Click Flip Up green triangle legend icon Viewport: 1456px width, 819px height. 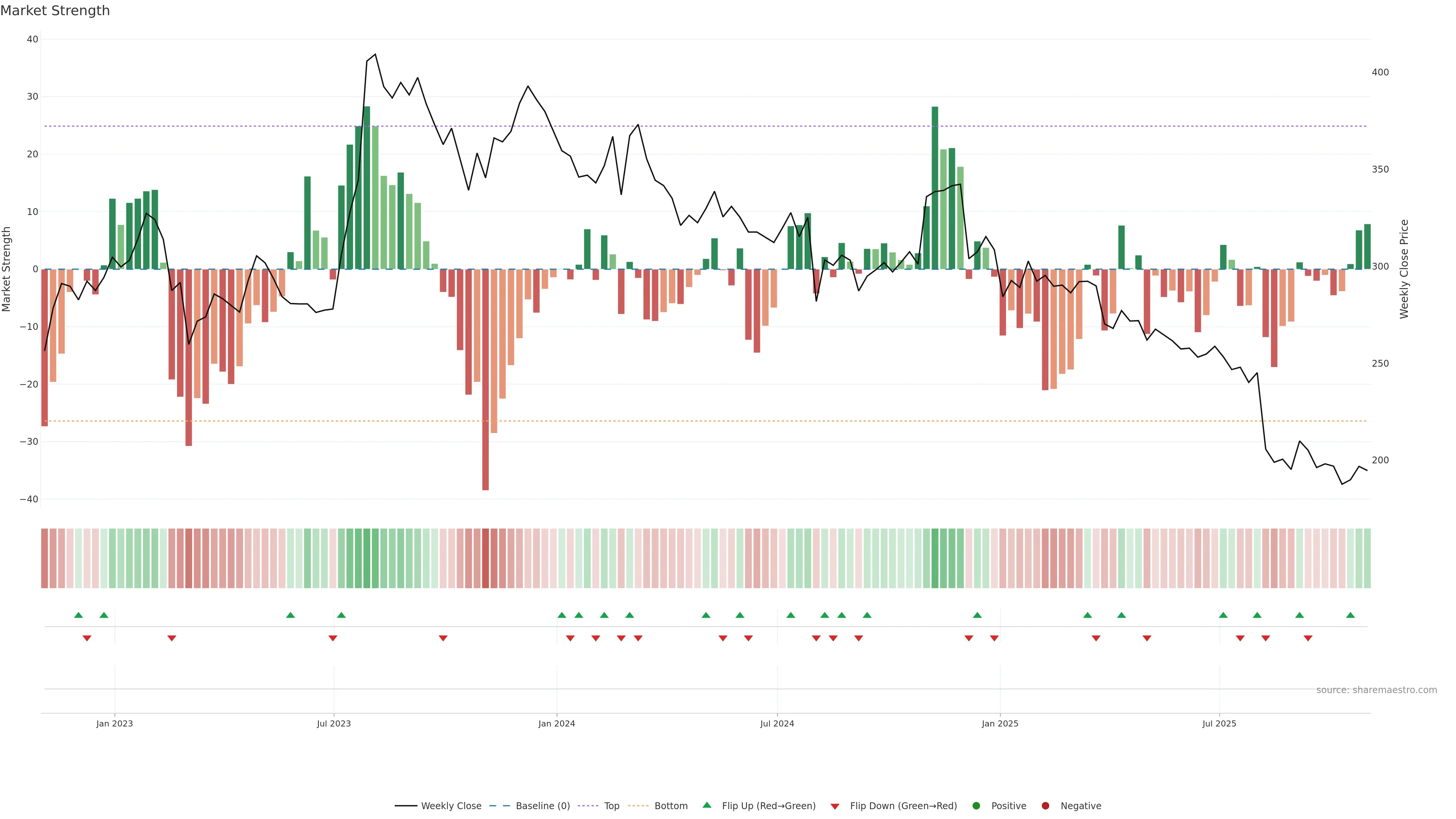tap(706, 805)
